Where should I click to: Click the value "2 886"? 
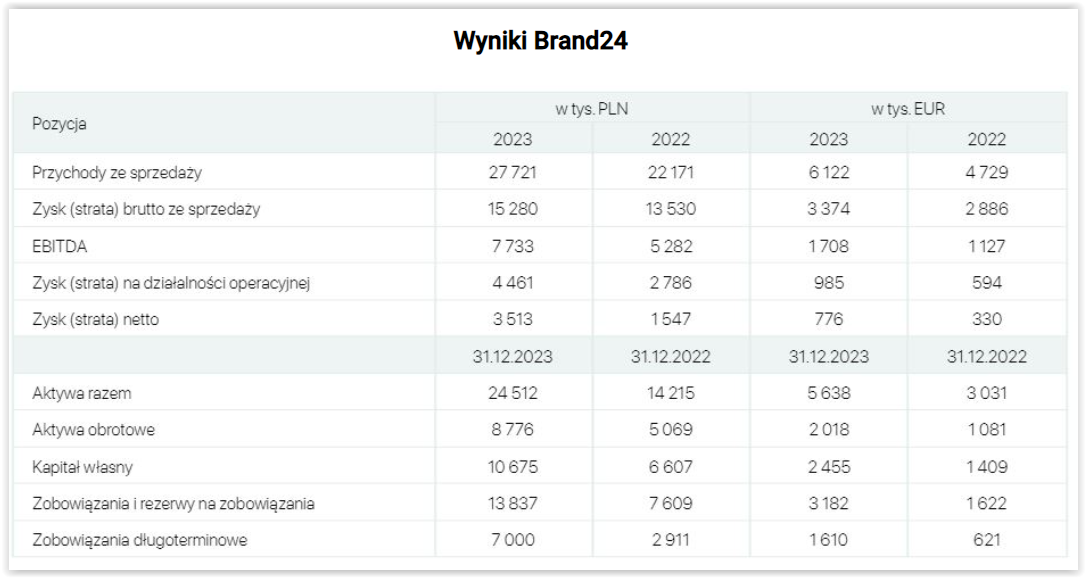(986, 209)
